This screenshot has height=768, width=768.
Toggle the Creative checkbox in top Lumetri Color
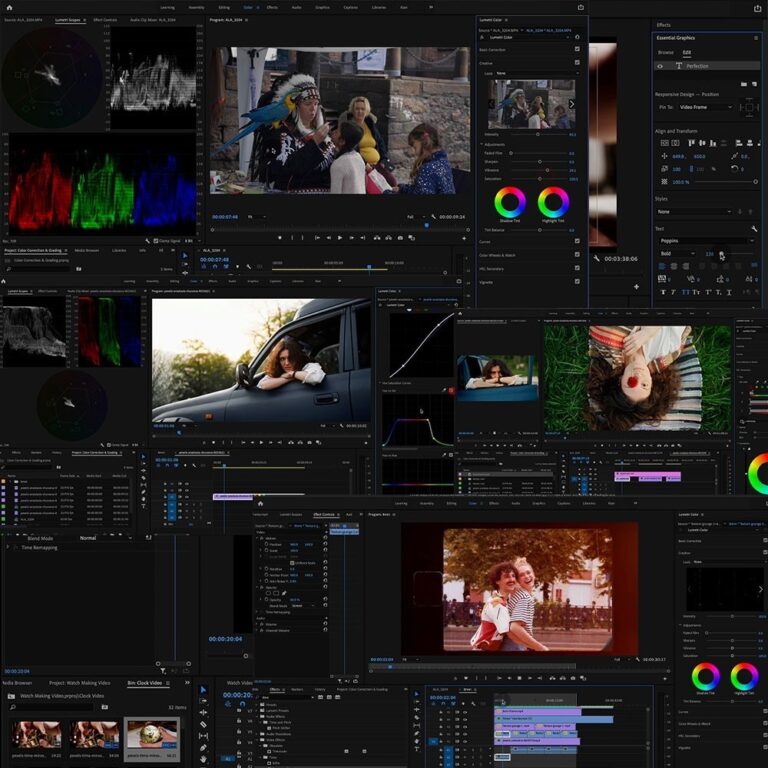pos(577,63)
